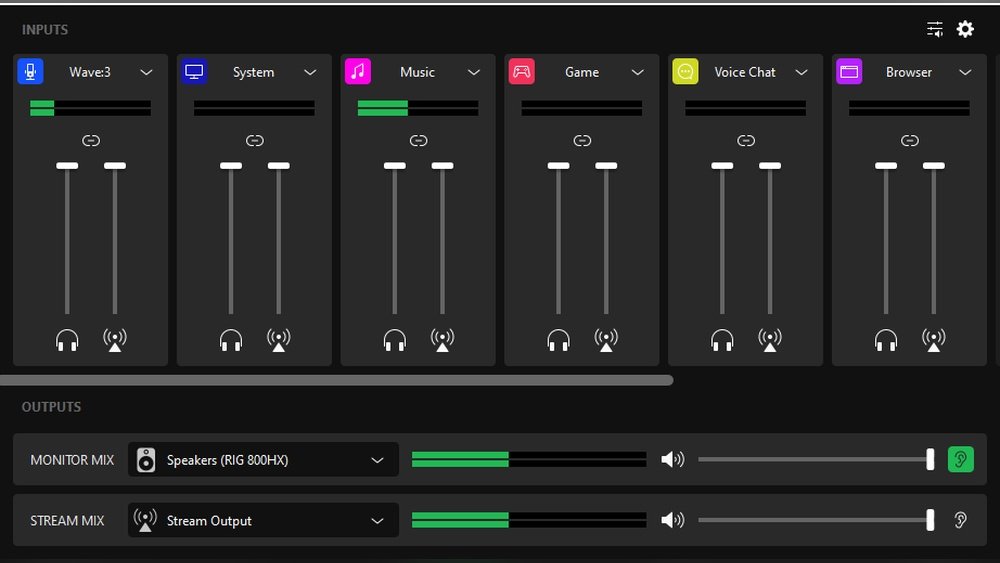Click the Wave:3 stream volume fader

(x=115, y=238)
